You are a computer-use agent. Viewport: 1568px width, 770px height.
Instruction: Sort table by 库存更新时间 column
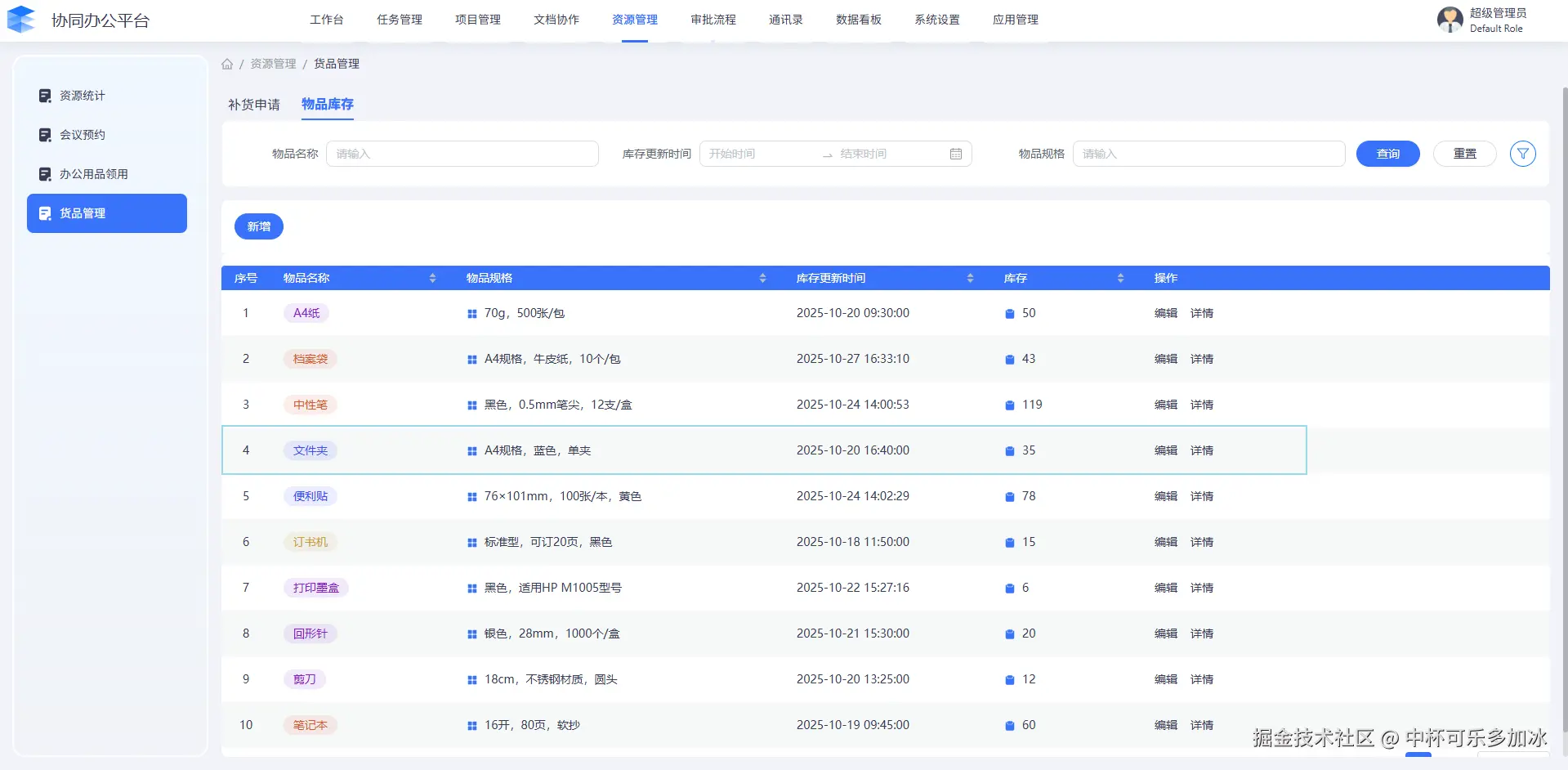pyautogui.click(x=970, y=278)
